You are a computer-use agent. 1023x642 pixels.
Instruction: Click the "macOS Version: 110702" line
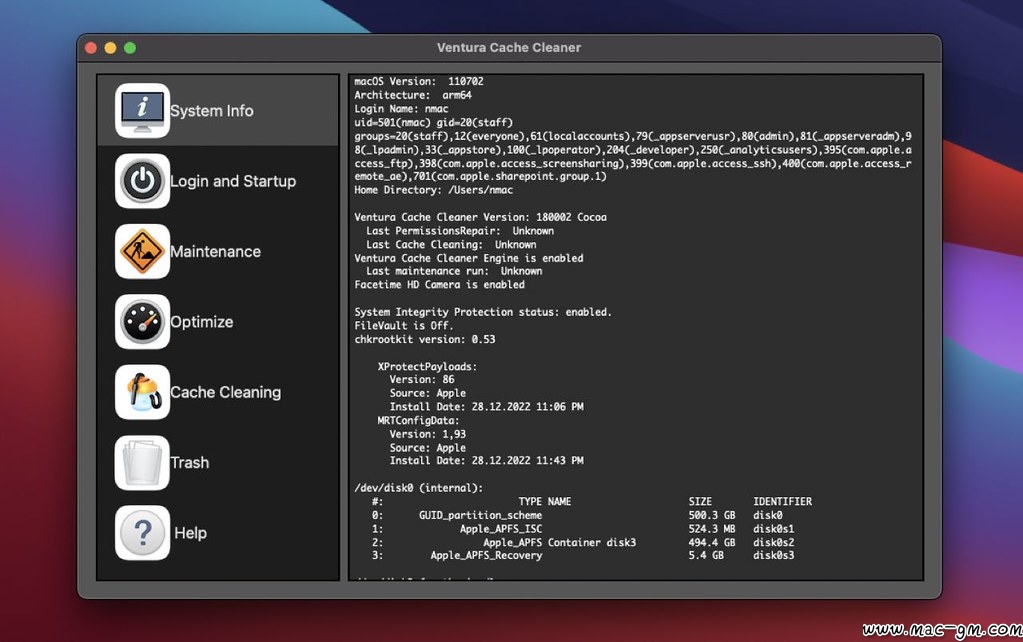coord(419,82)
